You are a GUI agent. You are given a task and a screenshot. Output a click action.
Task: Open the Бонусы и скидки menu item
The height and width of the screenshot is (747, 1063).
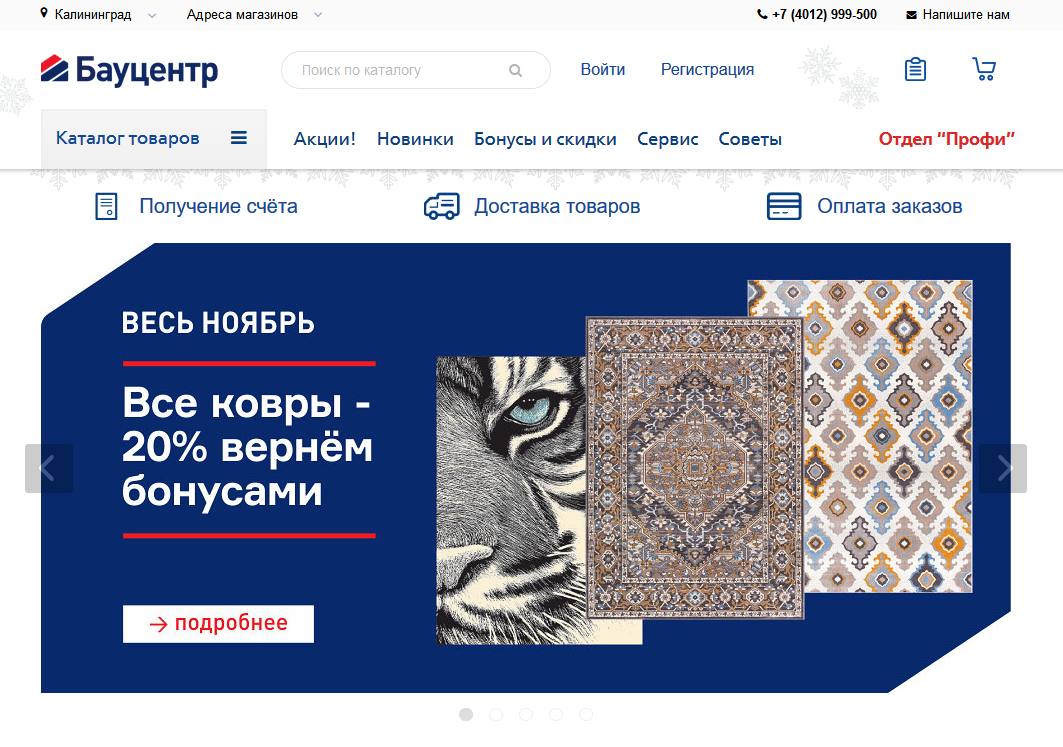point(545,139)
